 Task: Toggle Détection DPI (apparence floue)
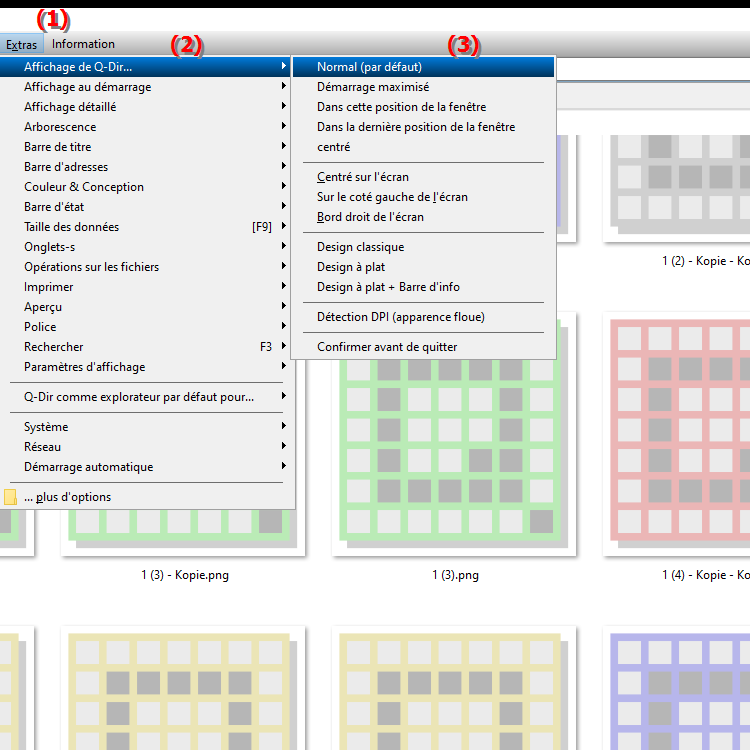[x=424, y=317]
